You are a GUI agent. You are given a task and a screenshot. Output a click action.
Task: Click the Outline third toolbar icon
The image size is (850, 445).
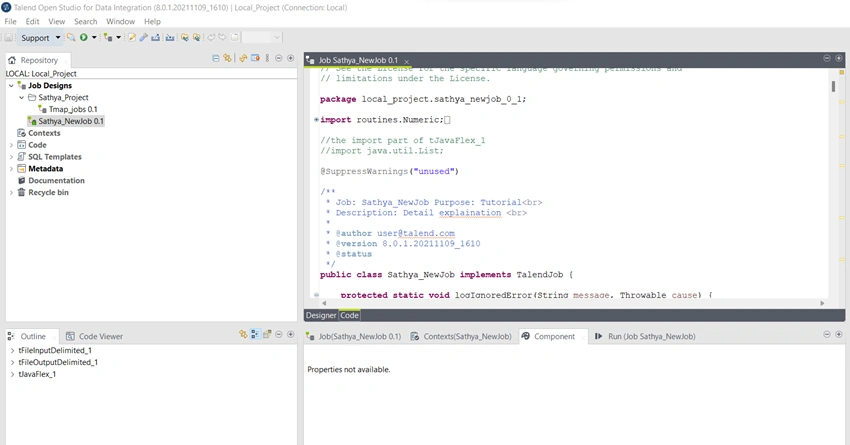tap(267, 334)
